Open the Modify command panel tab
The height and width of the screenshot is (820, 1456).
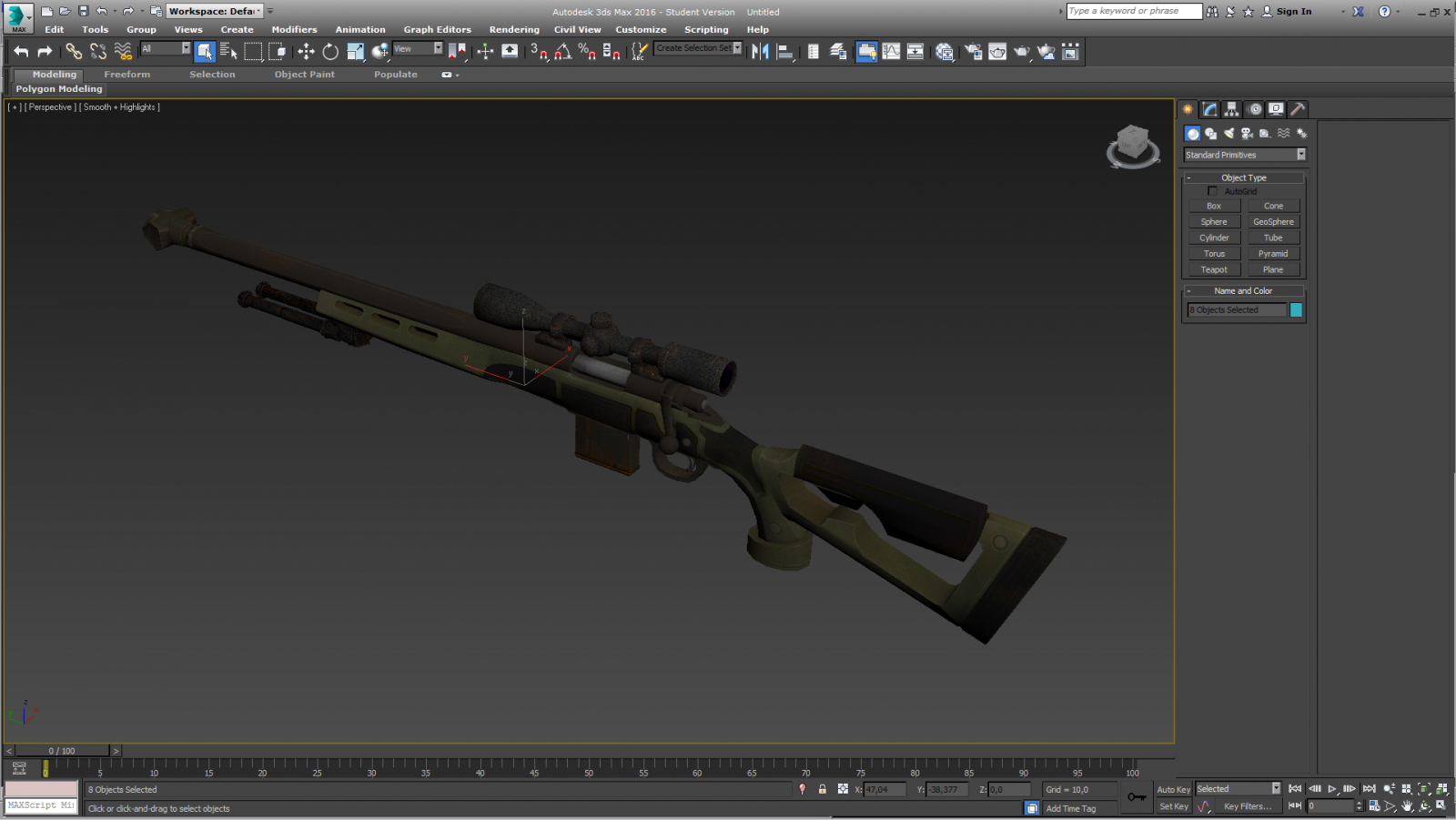(1209, 109)
